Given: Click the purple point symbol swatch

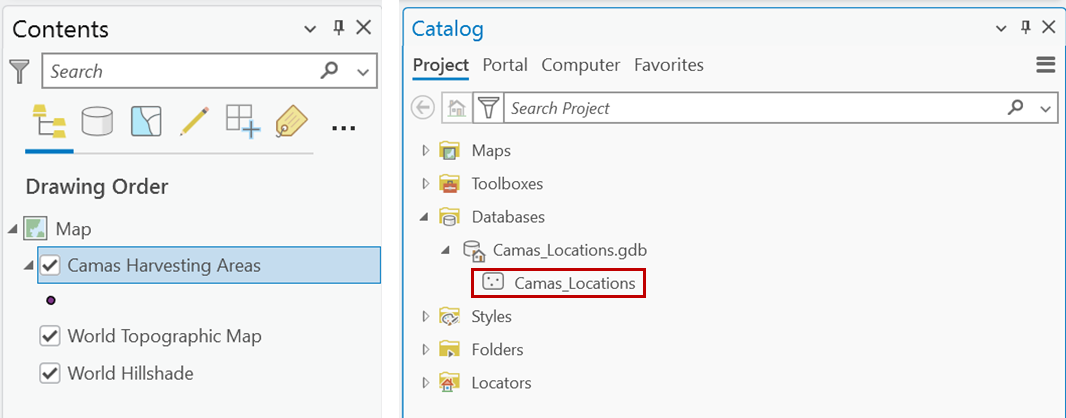Looking at the screenshot, I should [51, 300].
